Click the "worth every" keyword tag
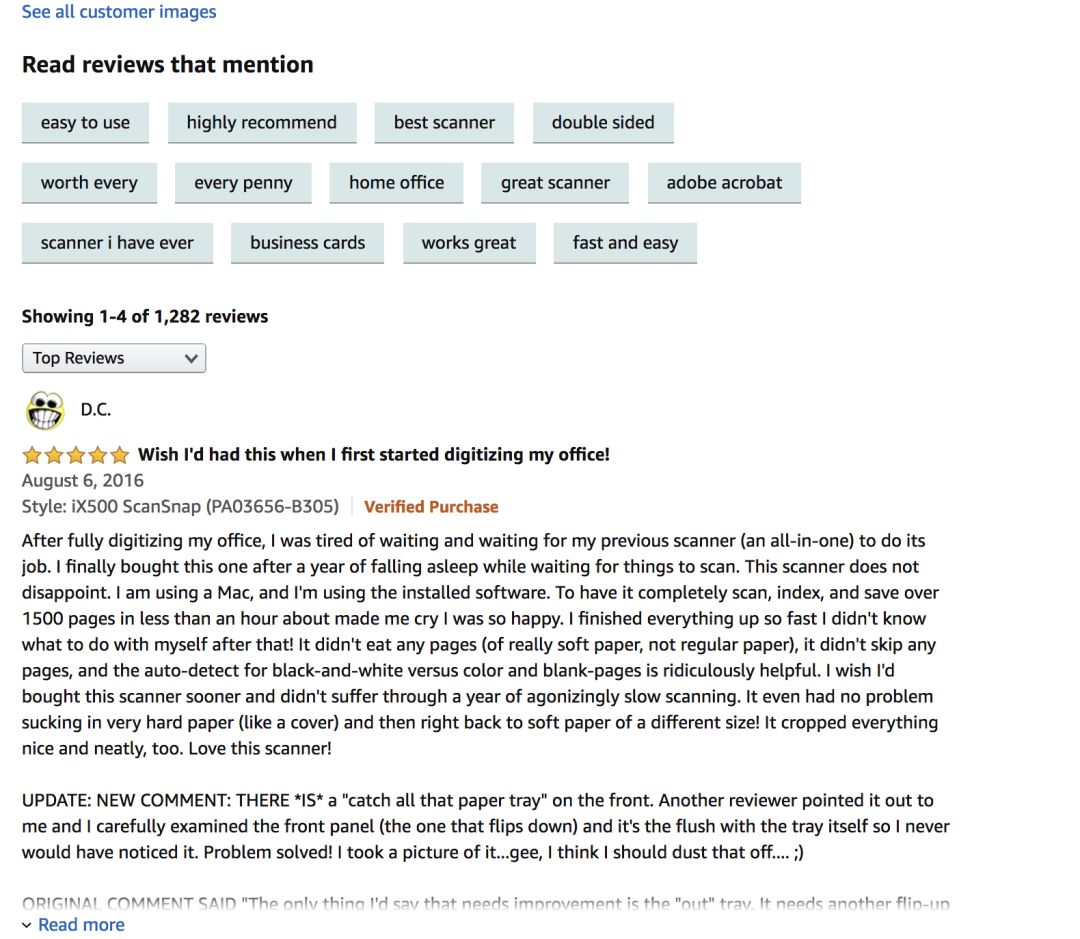The image size is (1080, 939). (x=89, y=183)
